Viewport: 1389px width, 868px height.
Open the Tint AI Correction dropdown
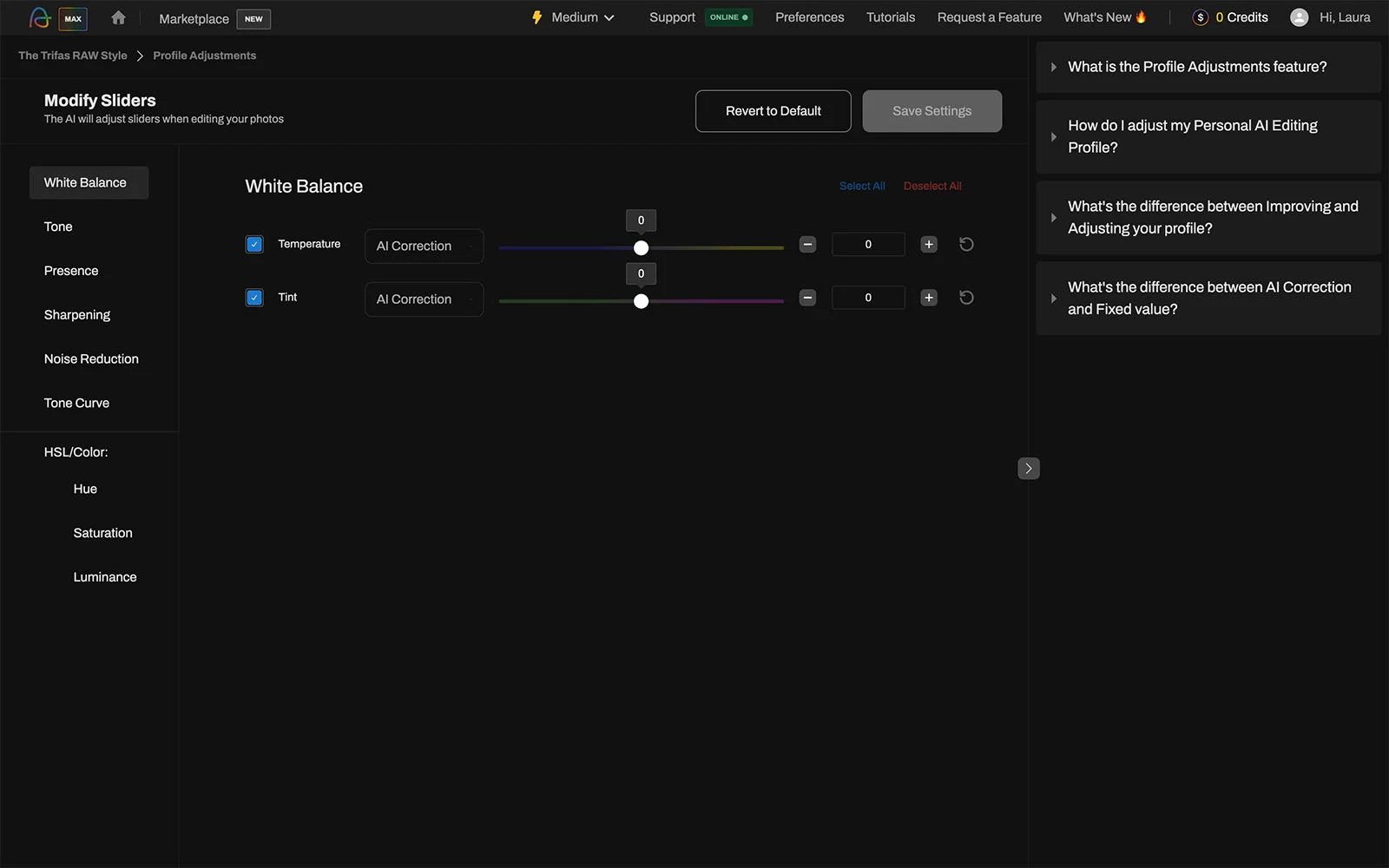425,299
